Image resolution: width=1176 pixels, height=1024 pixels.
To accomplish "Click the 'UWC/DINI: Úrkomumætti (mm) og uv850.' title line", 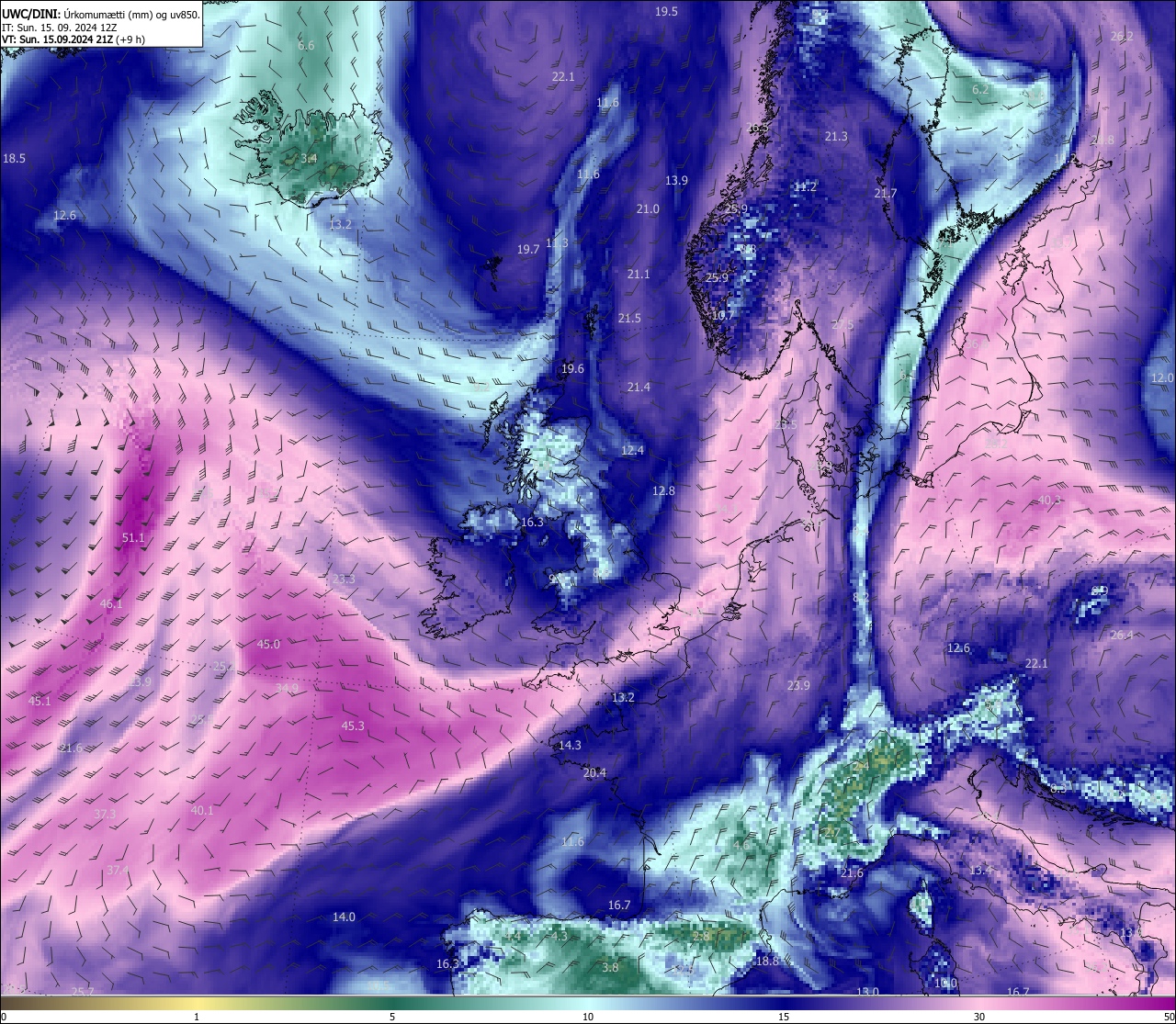I will coord(101,14).
